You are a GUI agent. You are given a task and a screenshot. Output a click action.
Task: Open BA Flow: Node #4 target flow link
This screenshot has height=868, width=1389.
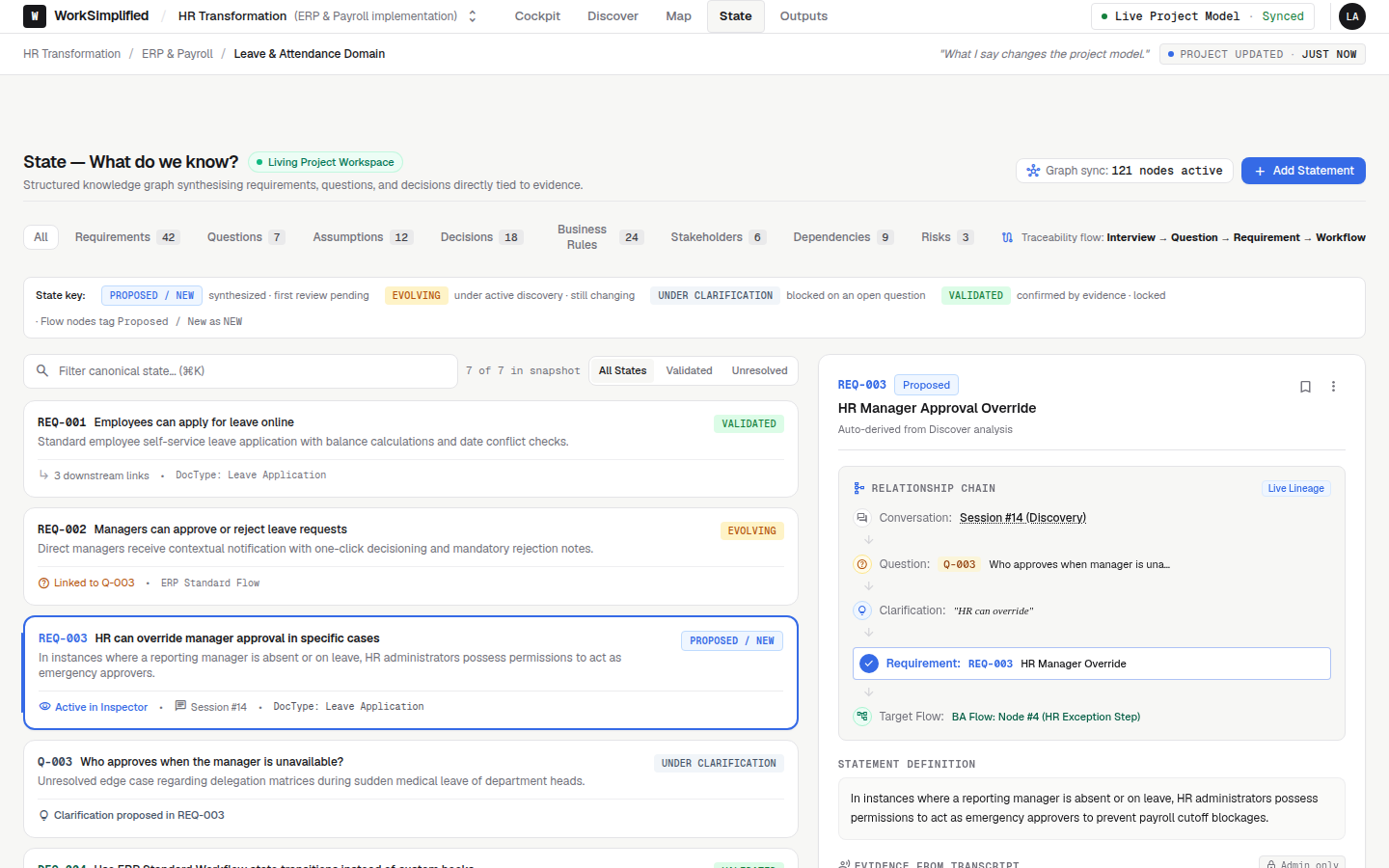pos(1046,717)
